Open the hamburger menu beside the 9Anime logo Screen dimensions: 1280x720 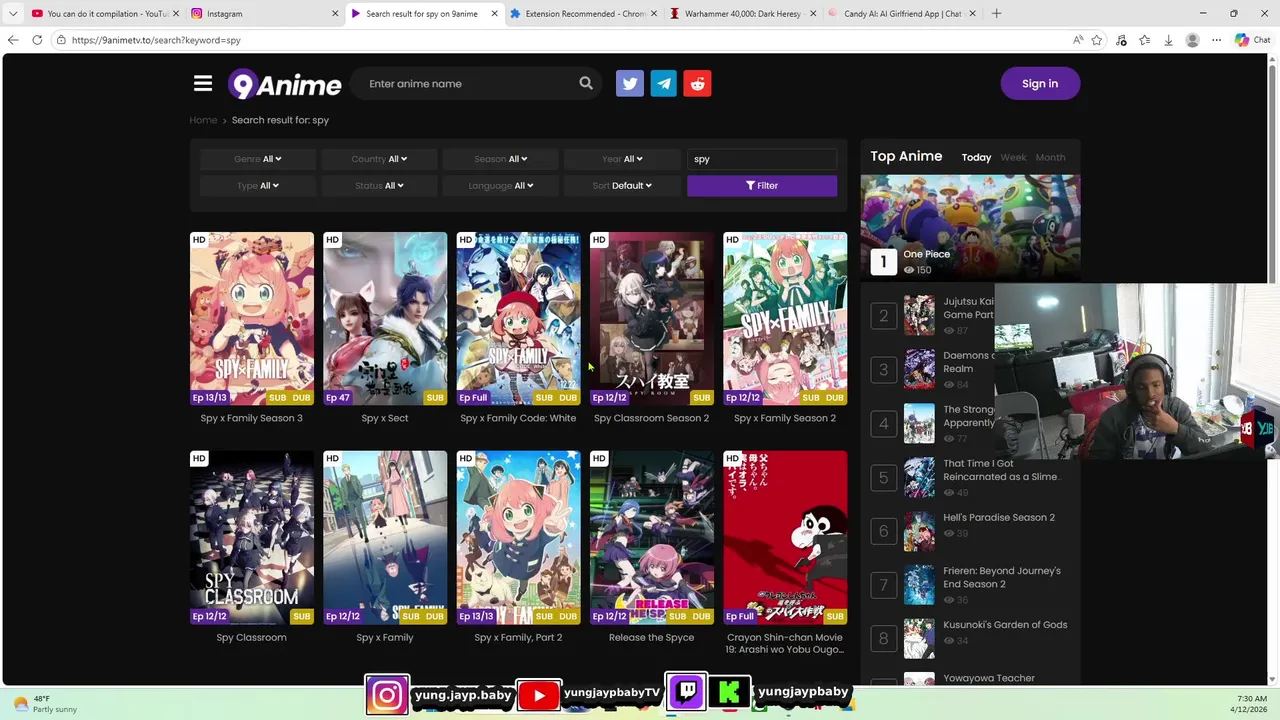[203, 83]
